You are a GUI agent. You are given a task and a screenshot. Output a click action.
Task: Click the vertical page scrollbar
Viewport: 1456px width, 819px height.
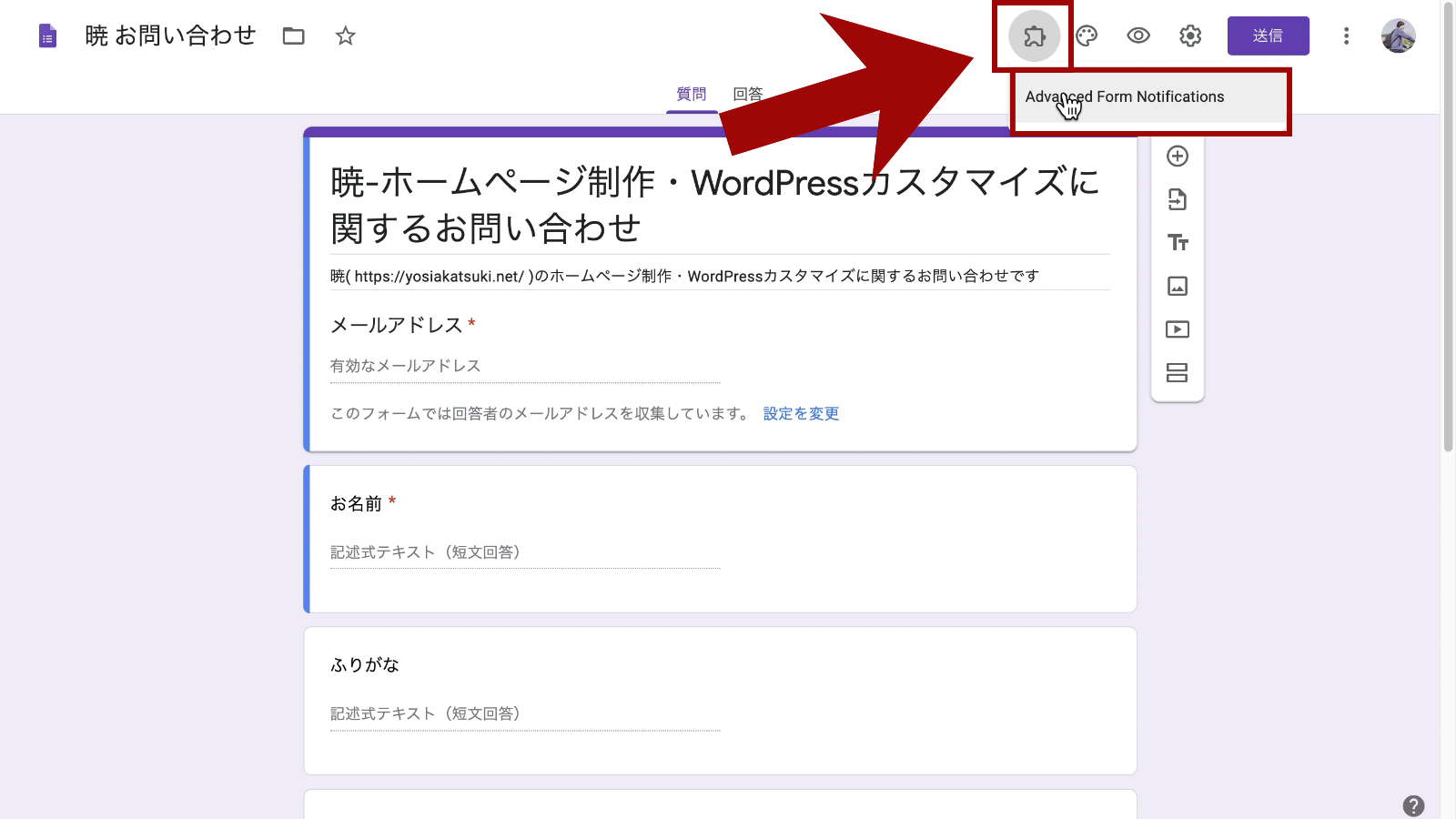[1448, 227]
